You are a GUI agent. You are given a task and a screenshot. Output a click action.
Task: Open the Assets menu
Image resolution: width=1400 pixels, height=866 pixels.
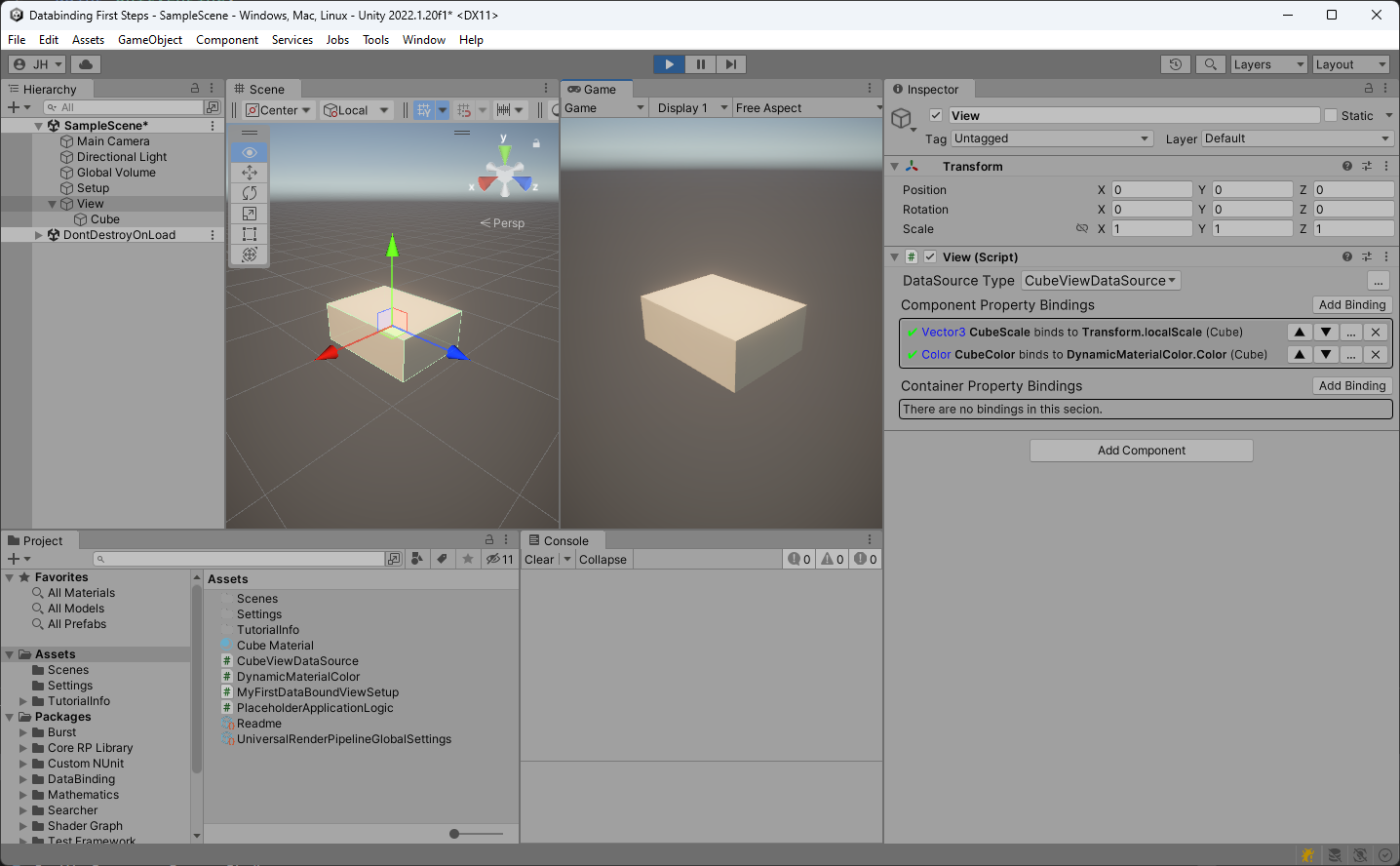tap(88, 40)
